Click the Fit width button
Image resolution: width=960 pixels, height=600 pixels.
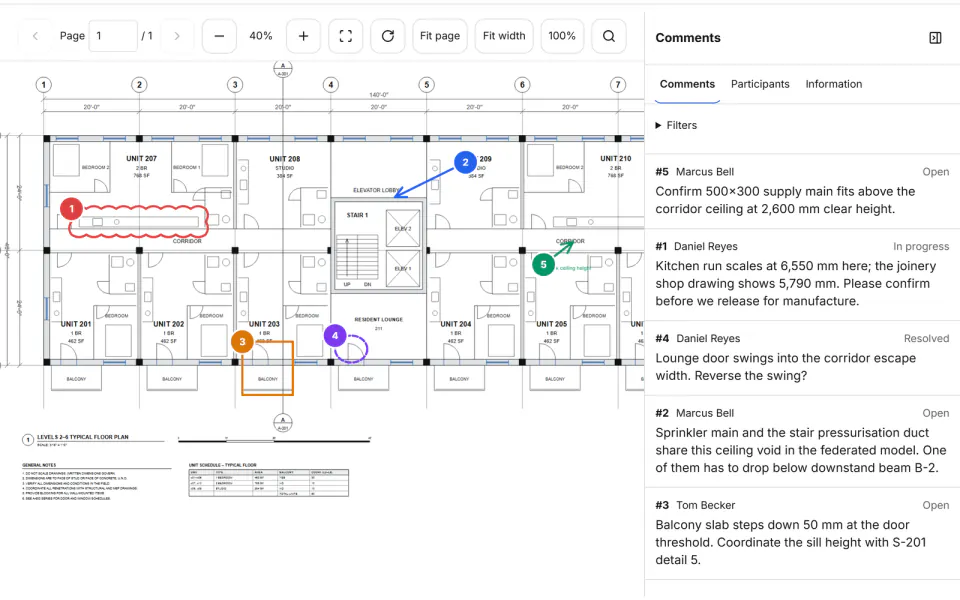coord(504,36)
